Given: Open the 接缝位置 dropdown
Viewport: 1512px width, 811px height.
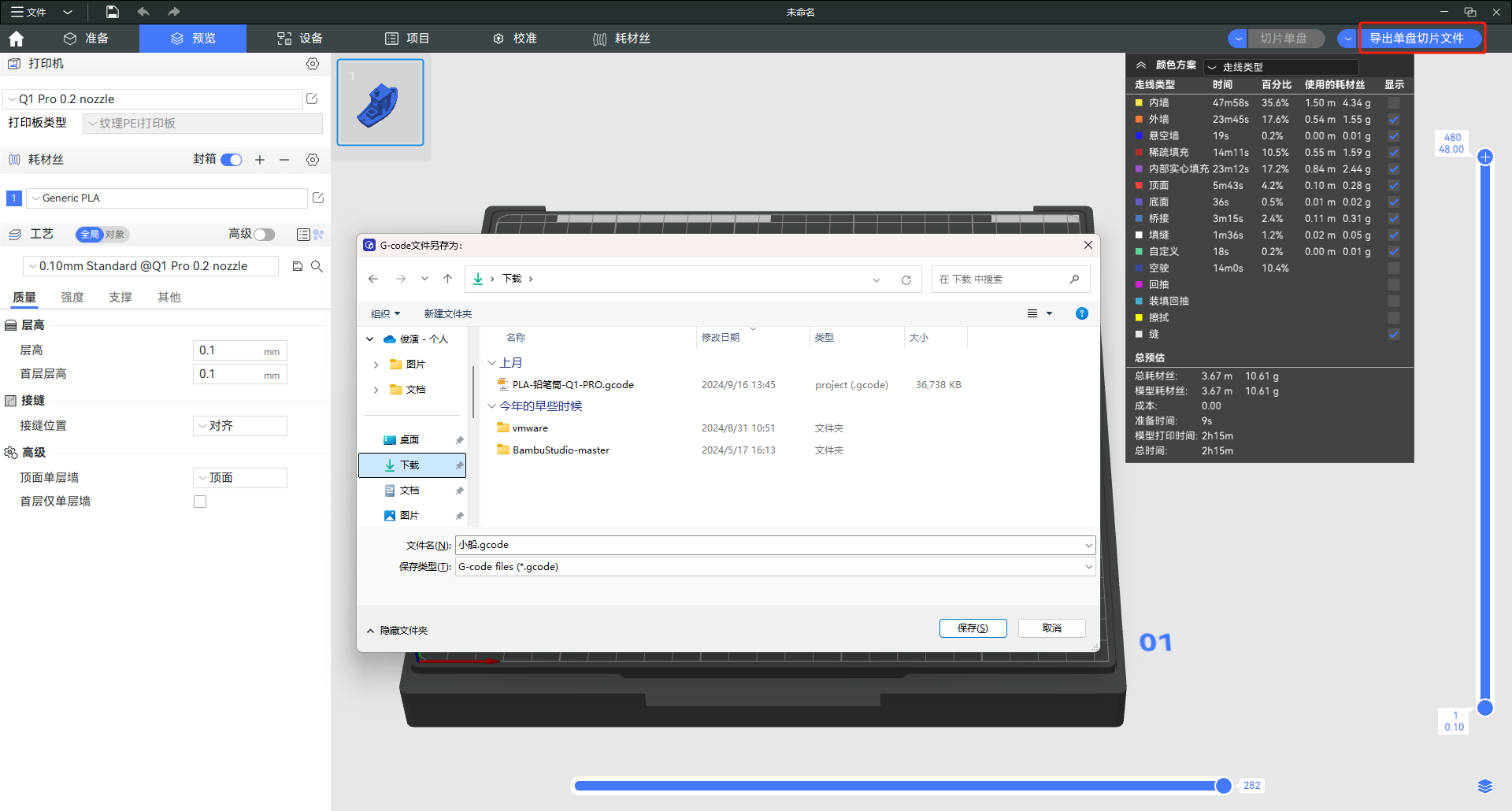Looking at the screenshot, I should click(x=240, y=426).
